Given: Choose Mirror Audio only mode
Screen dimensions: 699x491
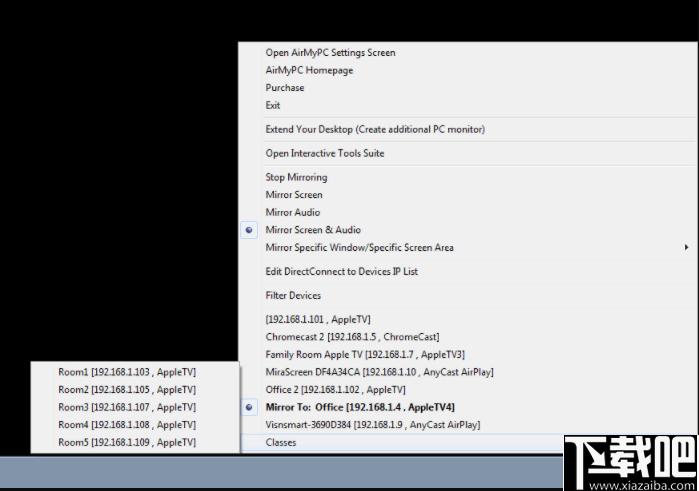Looking at the screenshot, I should (293, 213).
